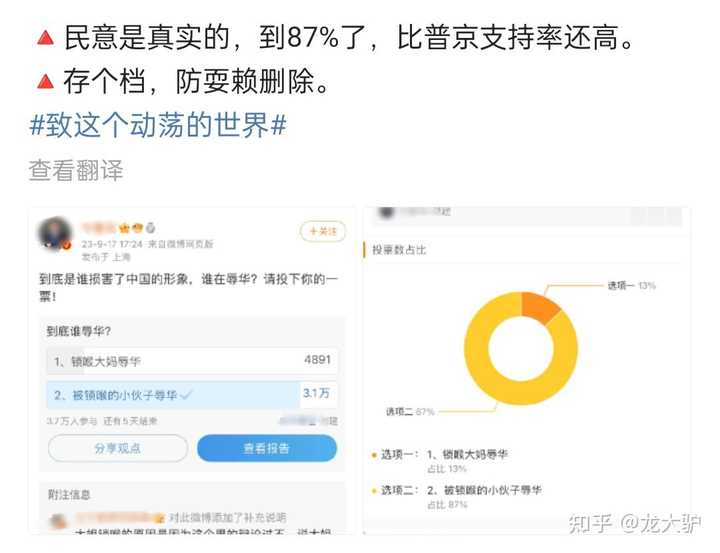Open the #致这个动荡的世界# hashtag link
This screenshot has width=720, height=553.
[x=158, y=125]
